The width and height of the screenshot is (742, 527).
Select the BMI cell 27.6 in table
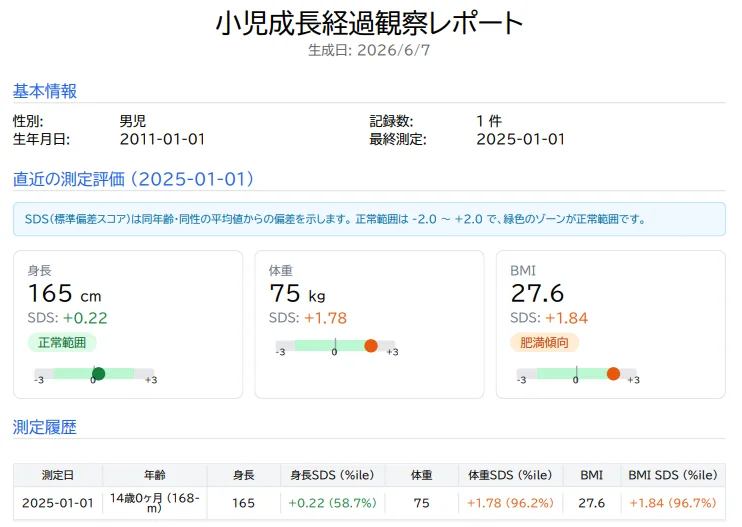(592, 503)
